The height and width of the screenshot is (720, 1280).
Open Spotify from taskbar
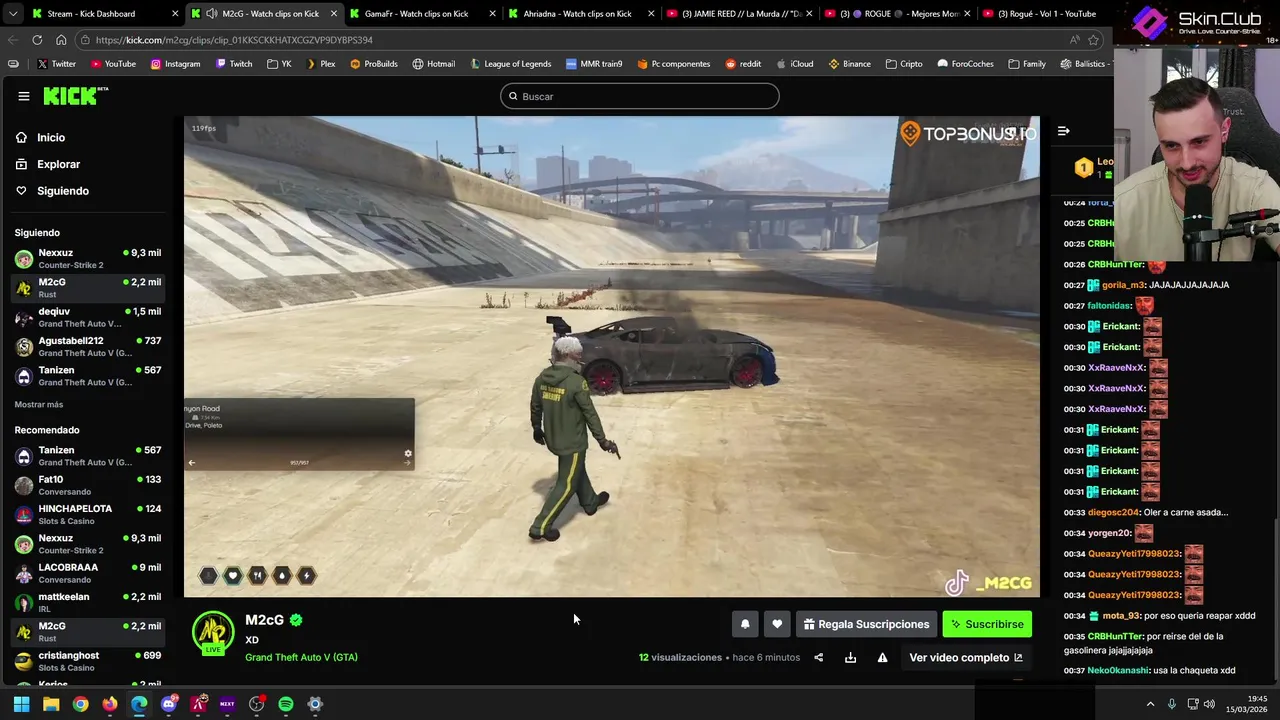click(x=286, y=704)
